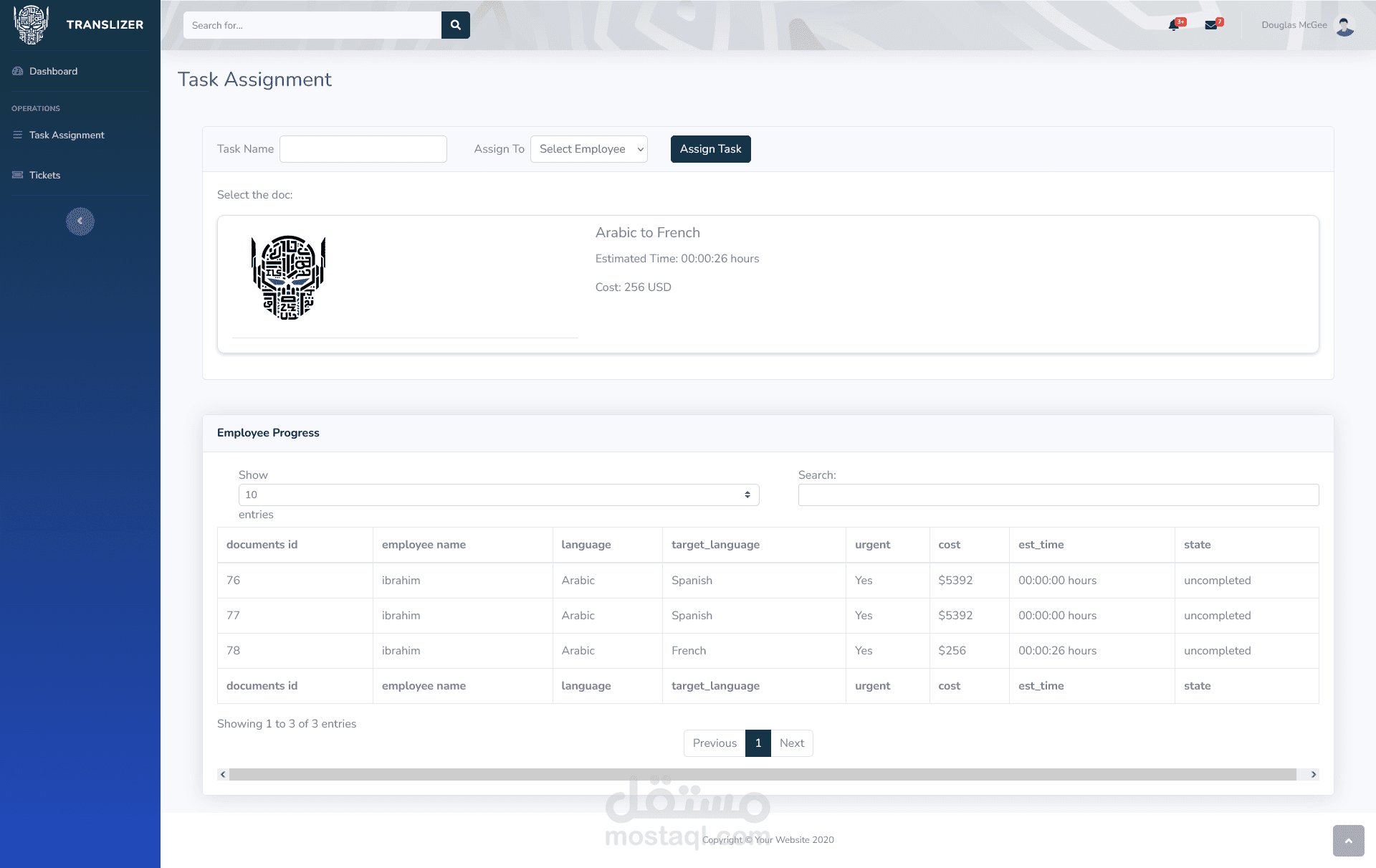Select the Arabic to French document thumbnail
This screenshot has width=1376, height=868.
point(289,278)
